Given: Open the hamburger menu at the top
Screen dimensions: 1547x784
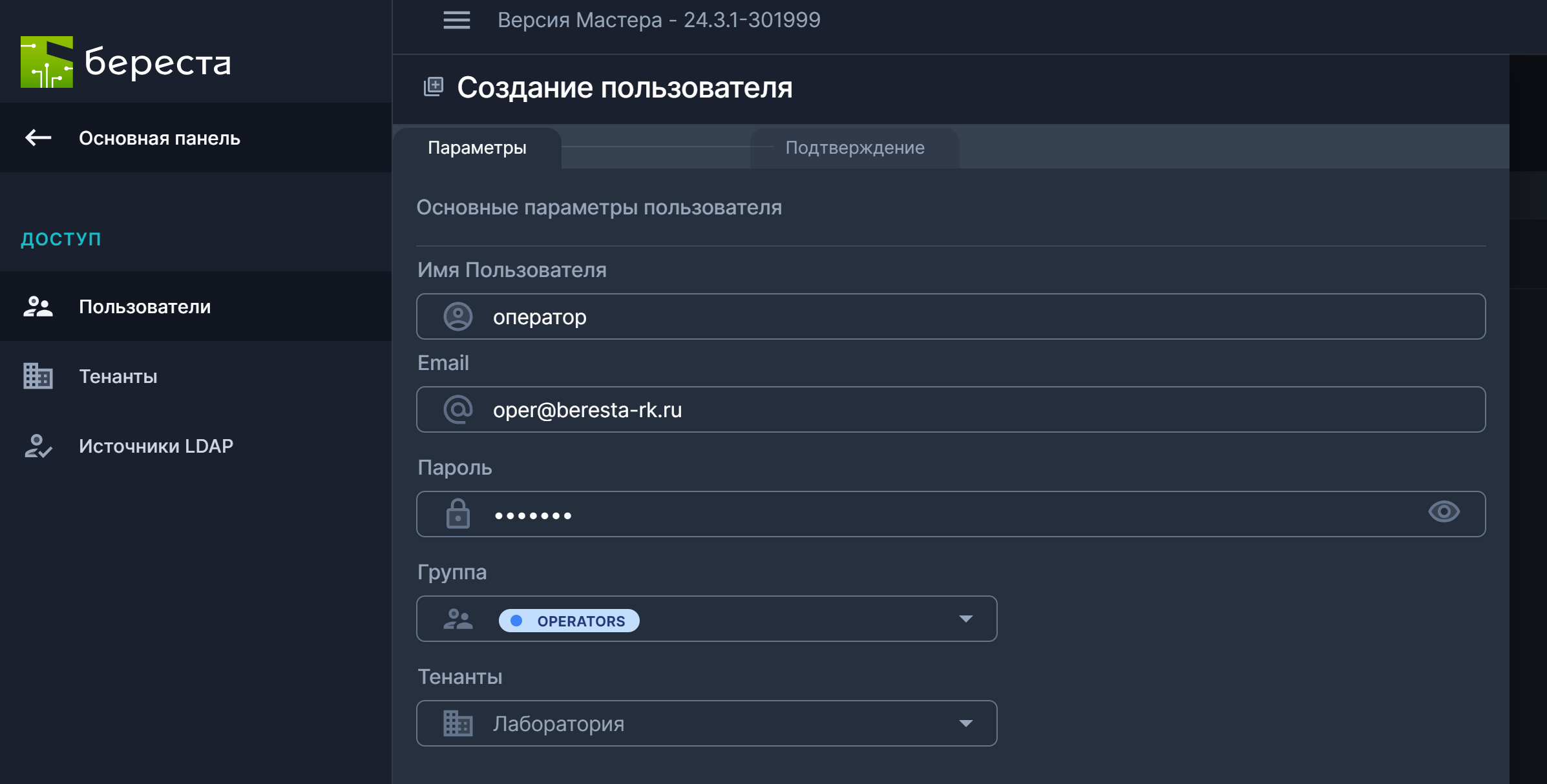Looking at the screenshot, I should pos(456,20).
